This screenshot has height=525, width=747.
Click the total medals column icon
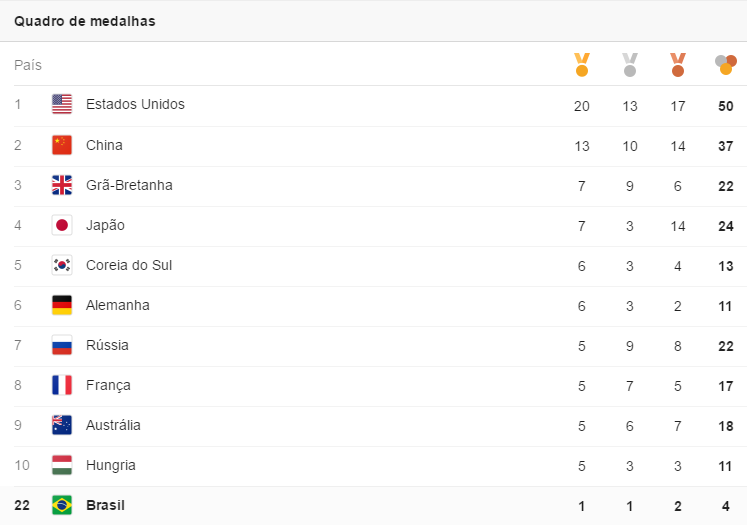point(726,65)
